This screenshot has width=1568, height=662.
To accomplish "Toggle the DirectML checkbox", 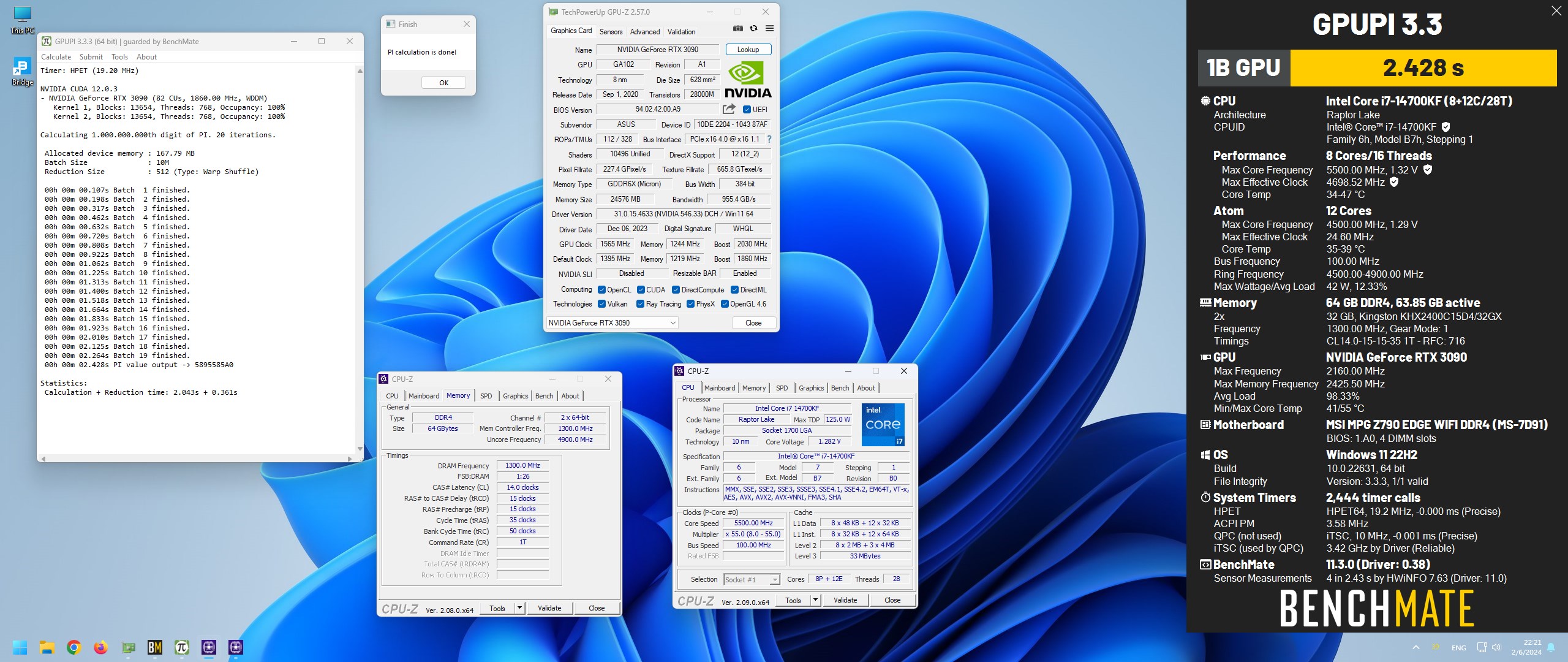I will click(x=734, y=290).
